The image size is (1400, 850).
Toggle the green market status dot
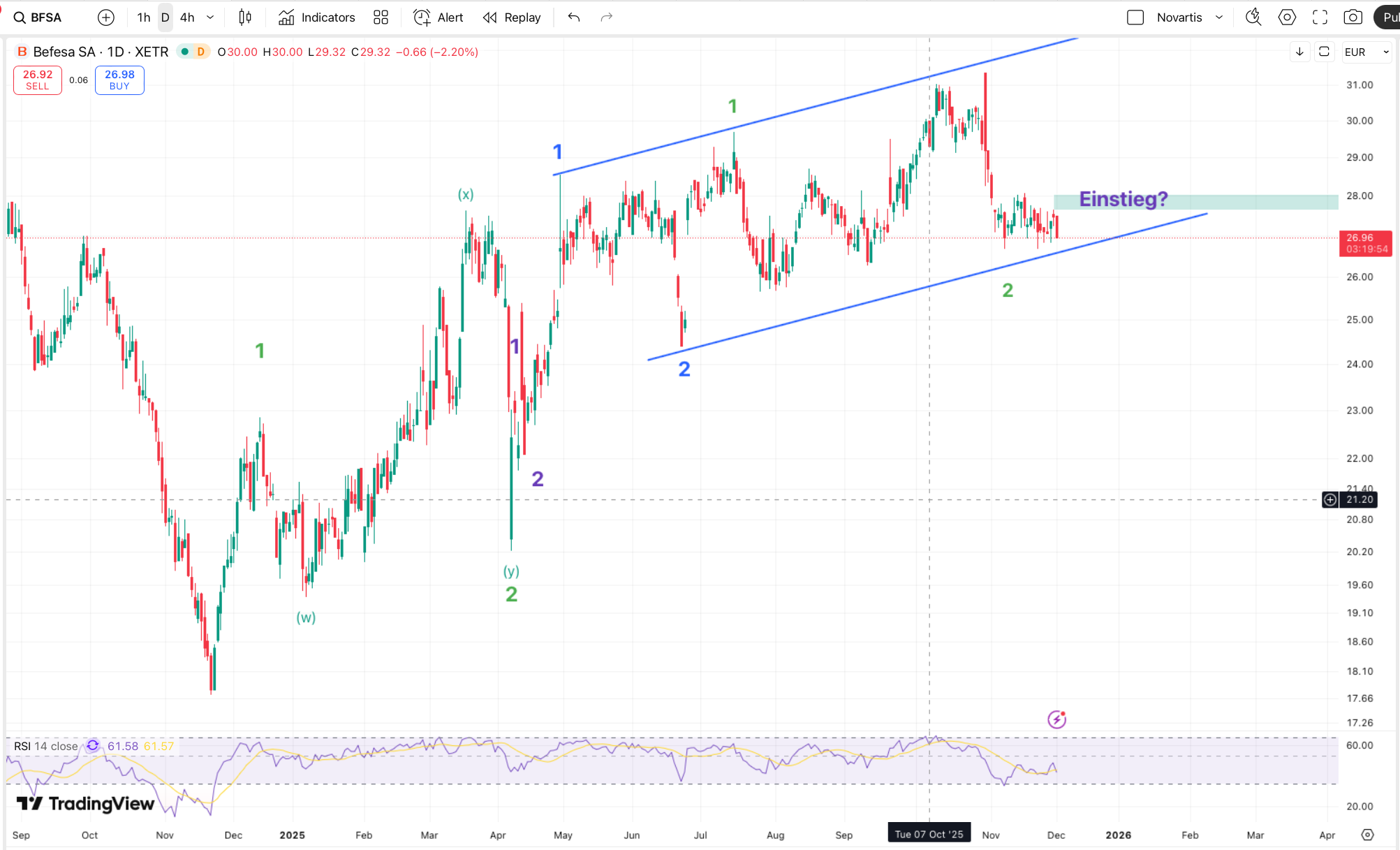pos(184,52)
